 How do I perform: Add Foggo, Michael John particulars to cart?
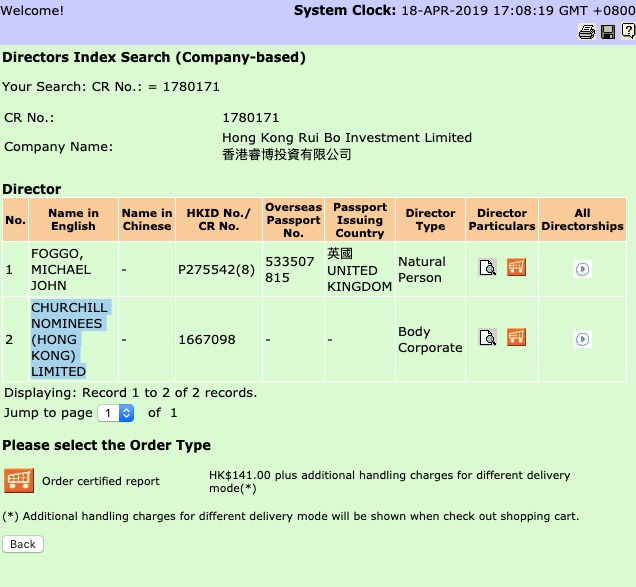(516, 268)
